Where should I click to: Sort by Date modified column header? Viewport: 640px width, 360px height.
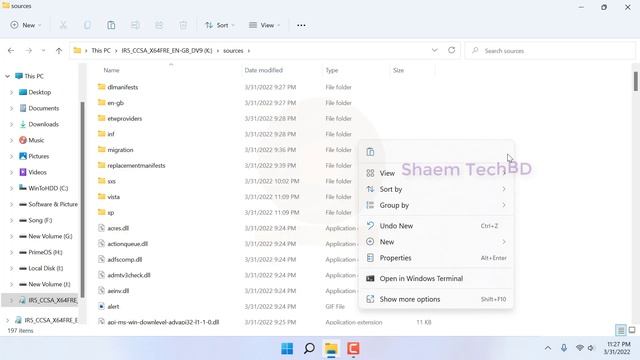[x=263, y=70]
